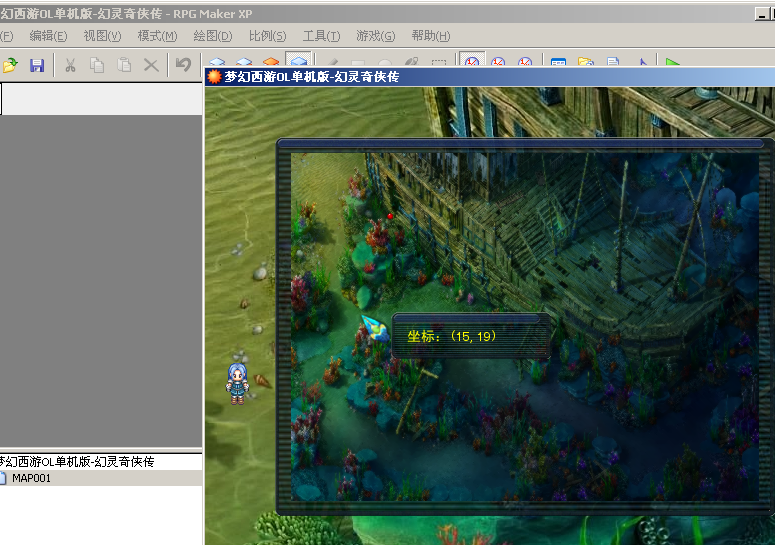
Task: Open the 视图(V) menu
Action: click(x=102, y=36)
